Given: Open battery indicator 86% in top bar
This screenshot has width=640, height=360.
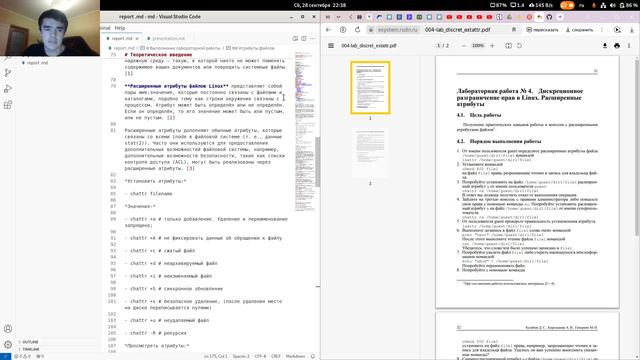Looking at the screenshot, I should point(628,5).
